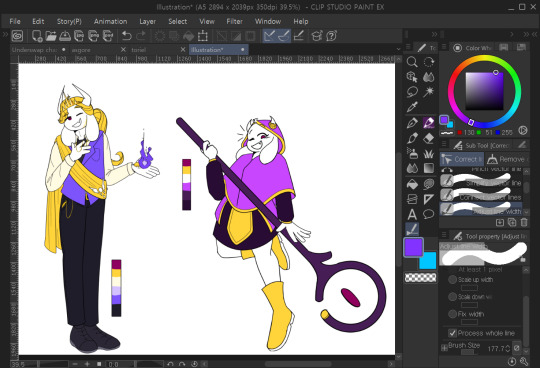Toggle Snap to Grid icon
The height and width of the screenshot is (368, 540).
click(299, 36)
